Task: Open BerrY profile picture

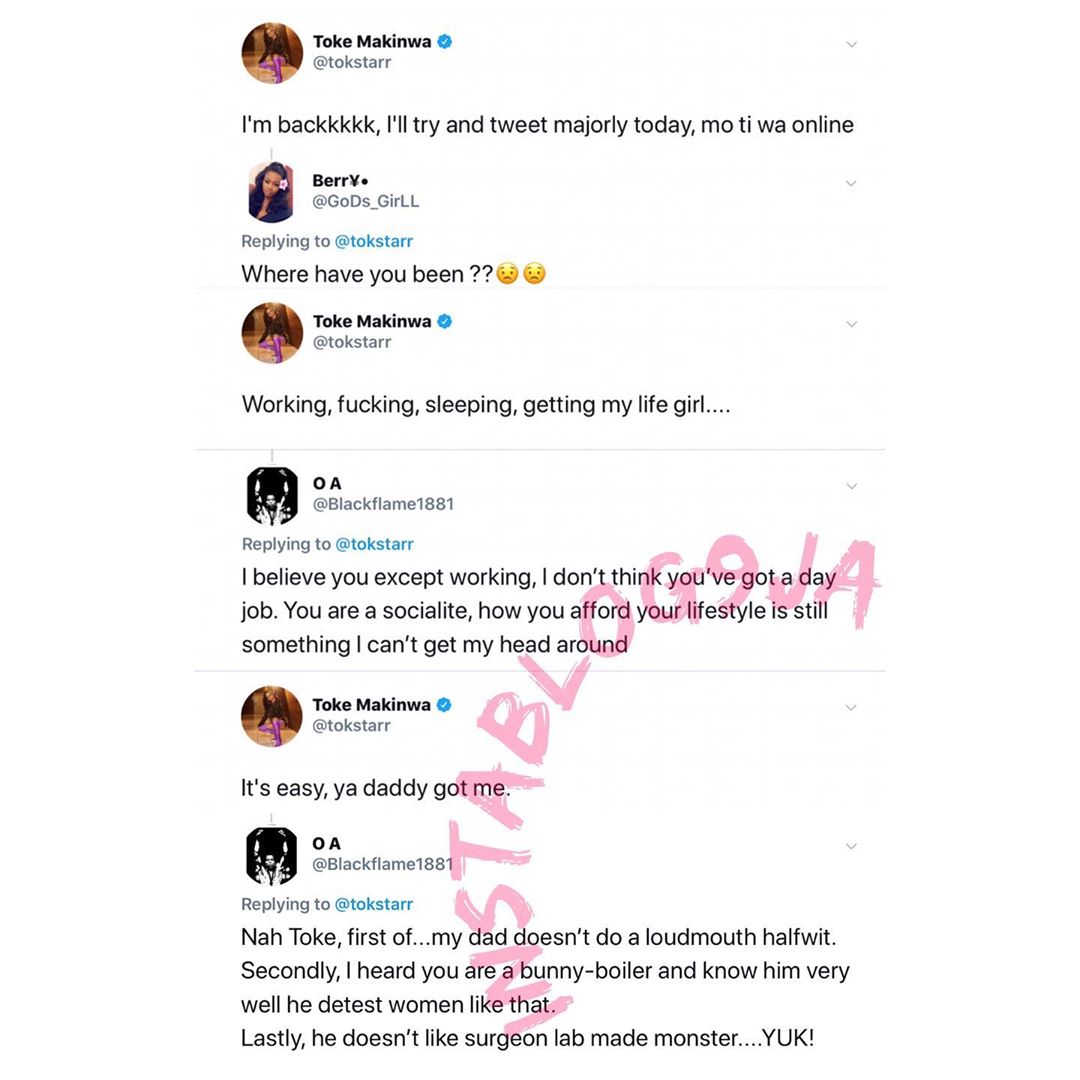Action: 271,192
